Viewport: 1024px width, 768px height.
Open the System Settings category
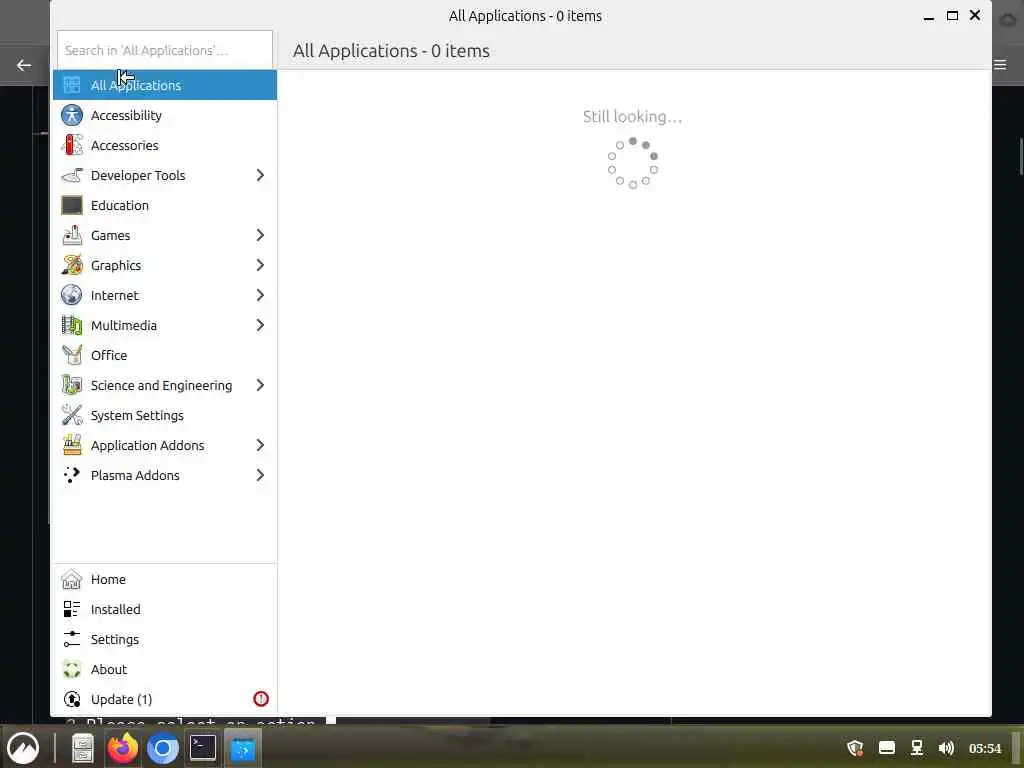point(165,415)
